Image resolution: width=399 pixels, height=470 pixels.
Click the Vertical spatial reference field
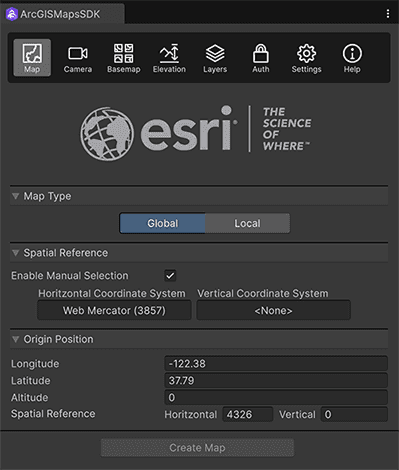(354, 414)
